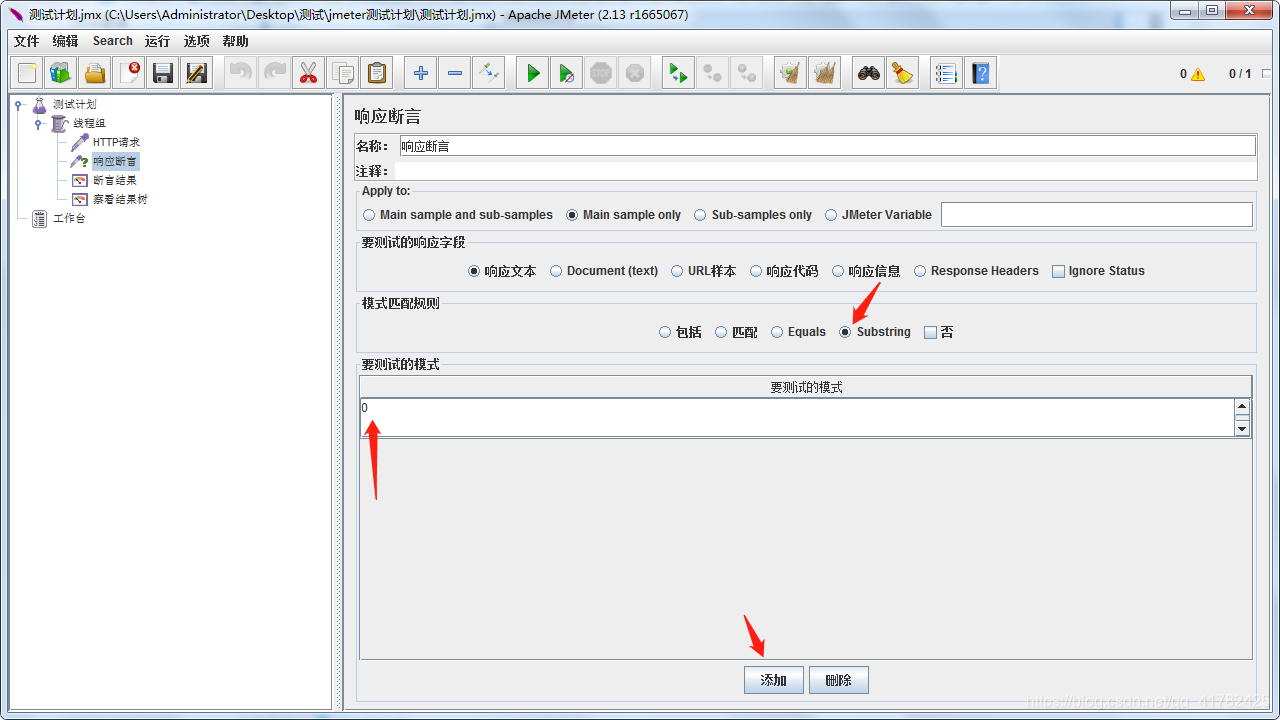Select 察看结果树 in the tree
This screenshot has height=720, width=1280.
pyautogui.click(x=120, y=200)
